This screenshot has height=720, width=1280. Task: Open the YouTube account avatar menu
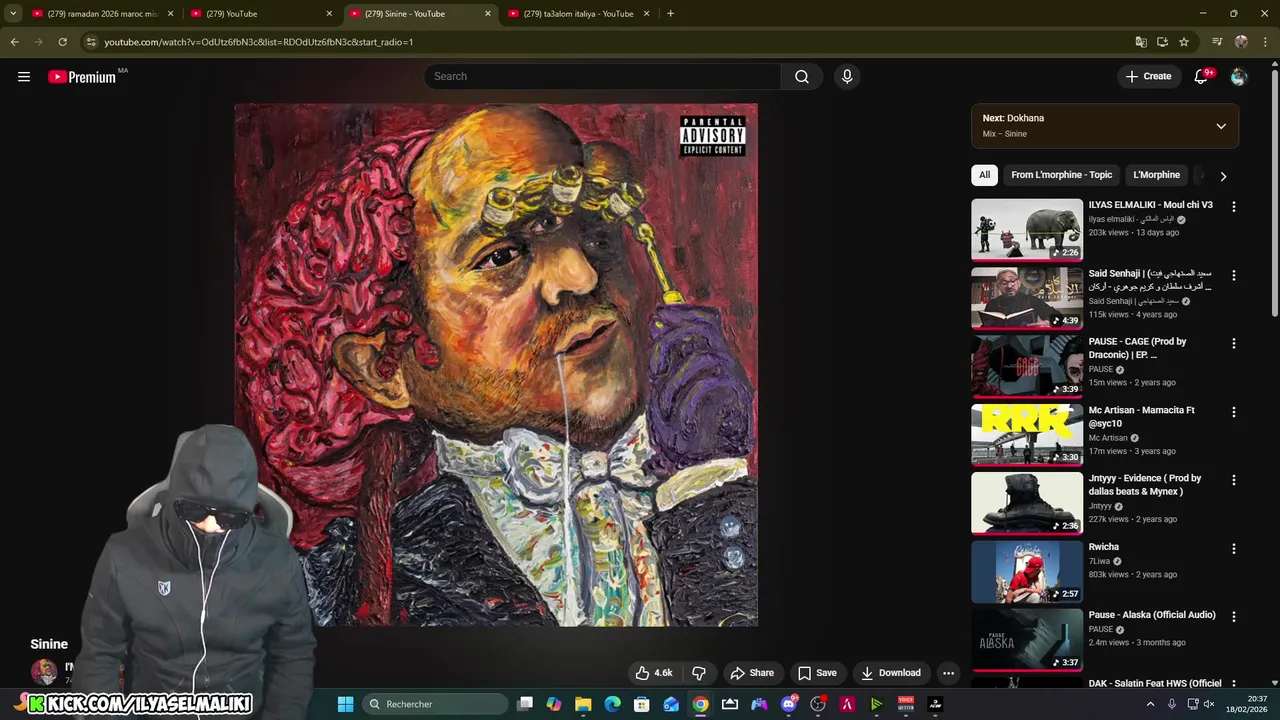[x=1239, y=77]
